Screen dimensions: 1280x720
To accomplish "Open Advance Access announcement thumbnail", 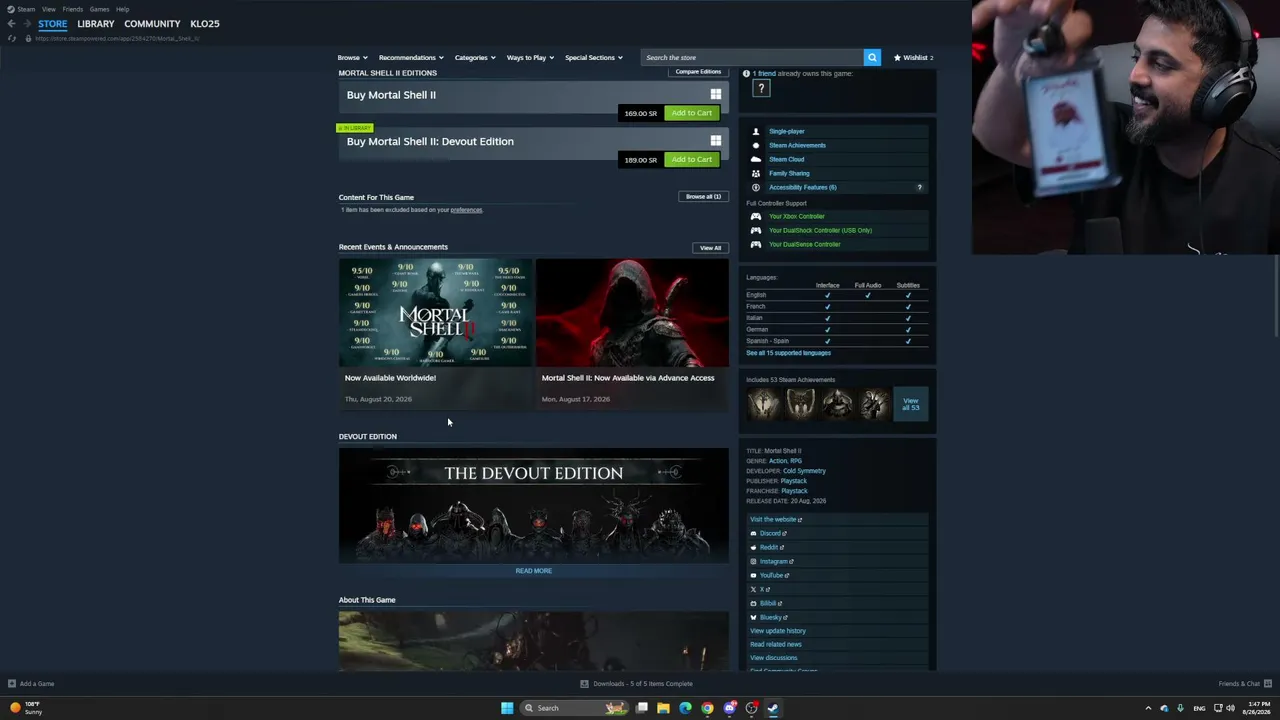I will coord(632,313).
